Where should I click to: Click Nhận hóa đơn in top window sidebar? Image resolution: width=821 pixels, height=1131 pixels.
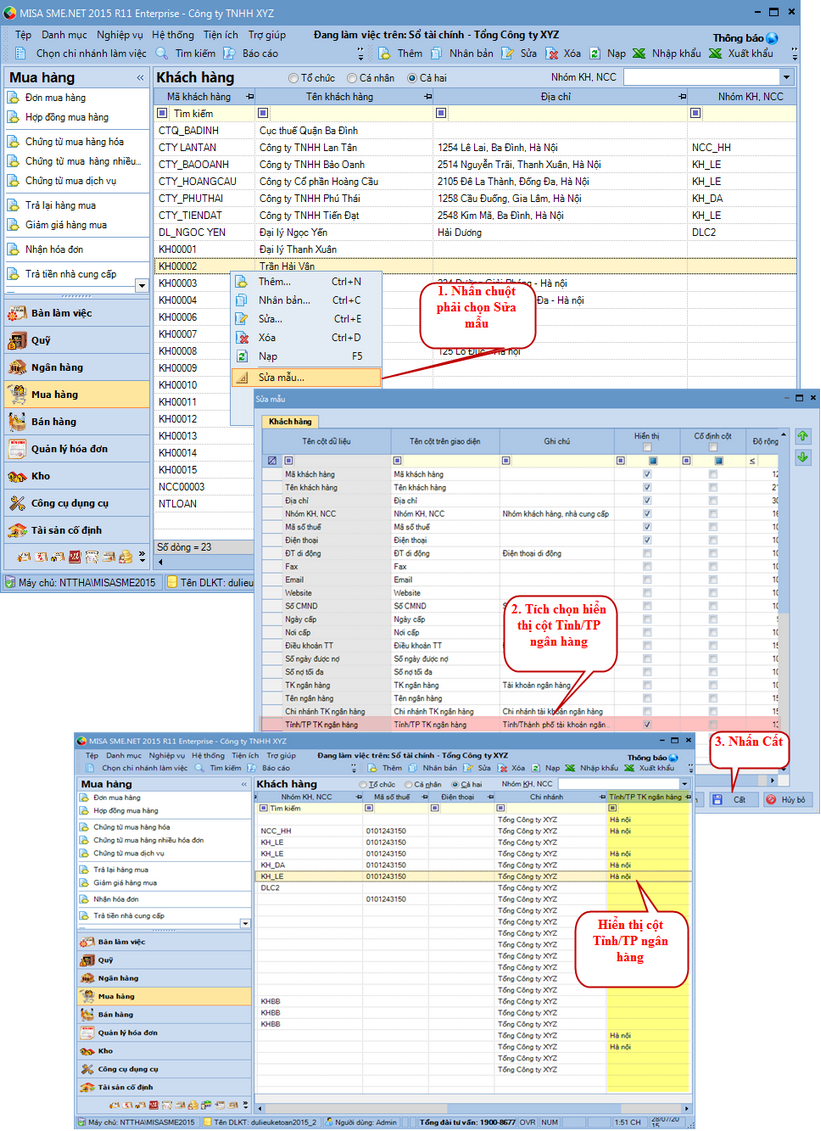(x=54, y=250)
